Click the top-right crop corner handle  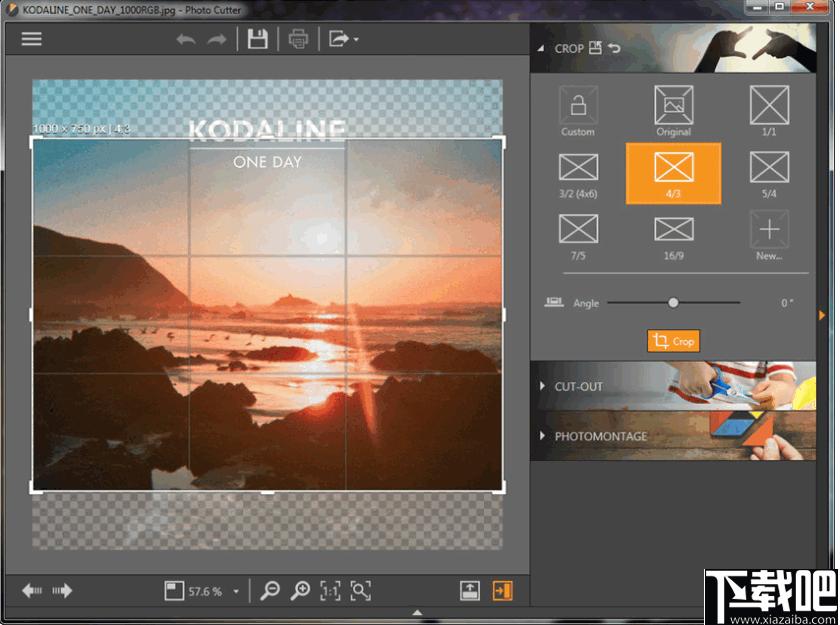coord(501,140)
